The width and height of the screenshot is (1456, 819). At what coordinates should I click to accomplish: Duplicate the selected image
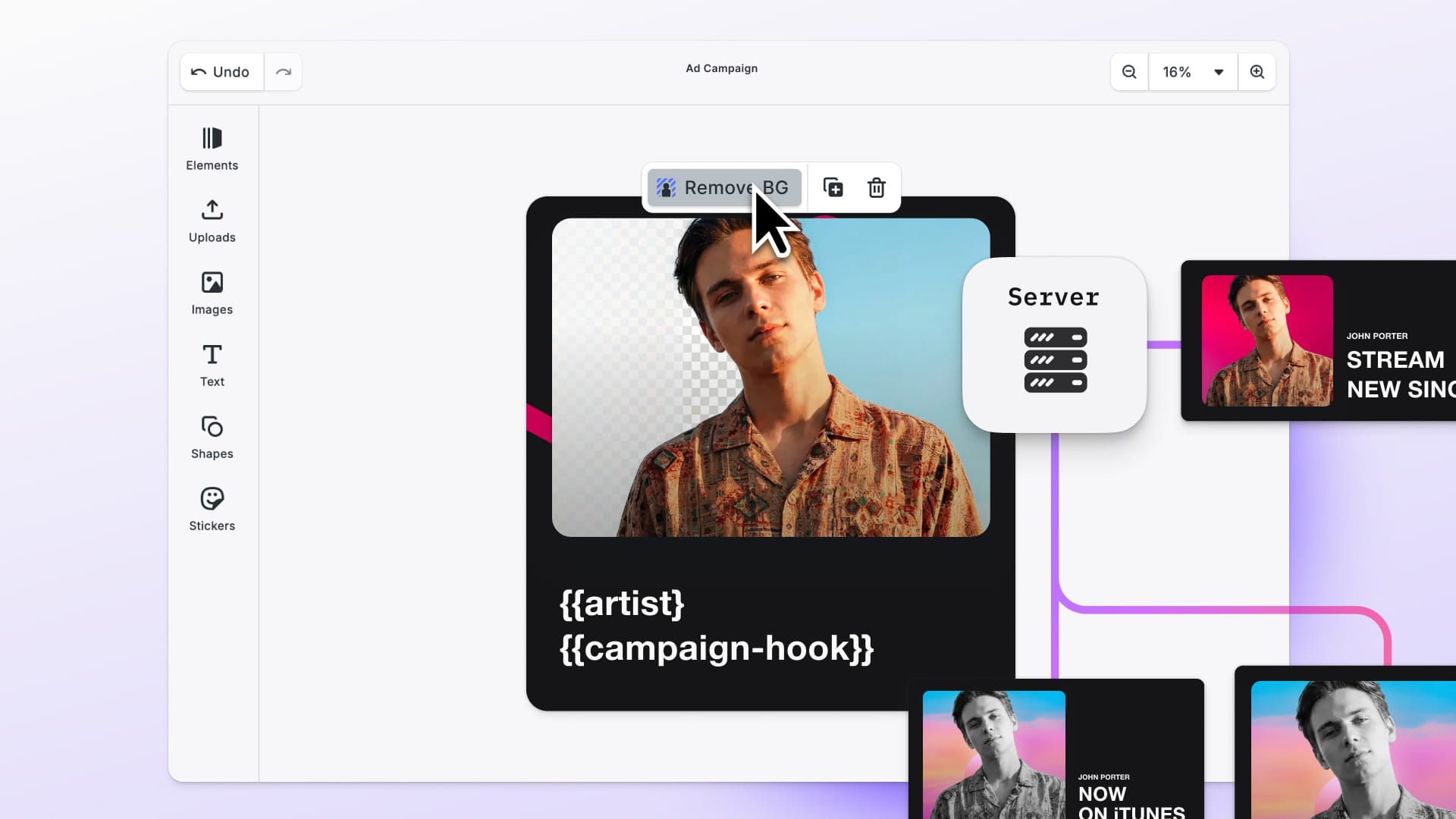tap(833, 187)
